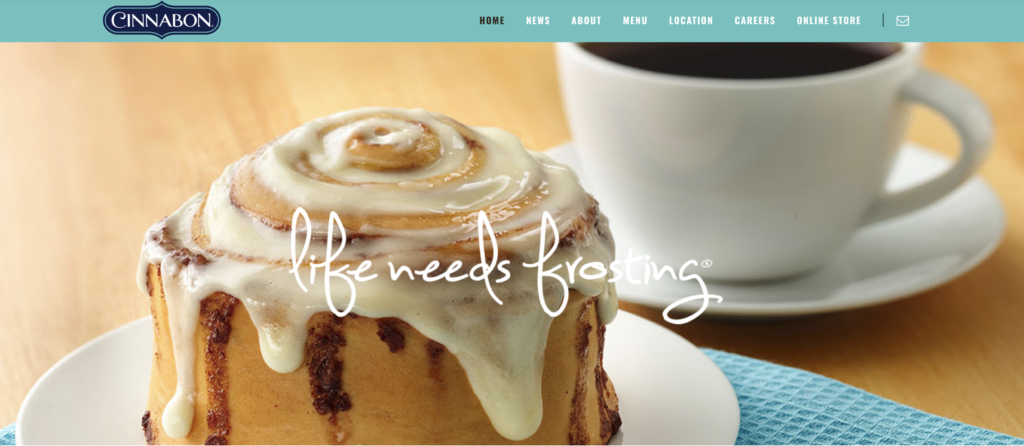Click the LOCATION nav link
The height and width of the screenshot is (446, 1024).
[691, 21]
